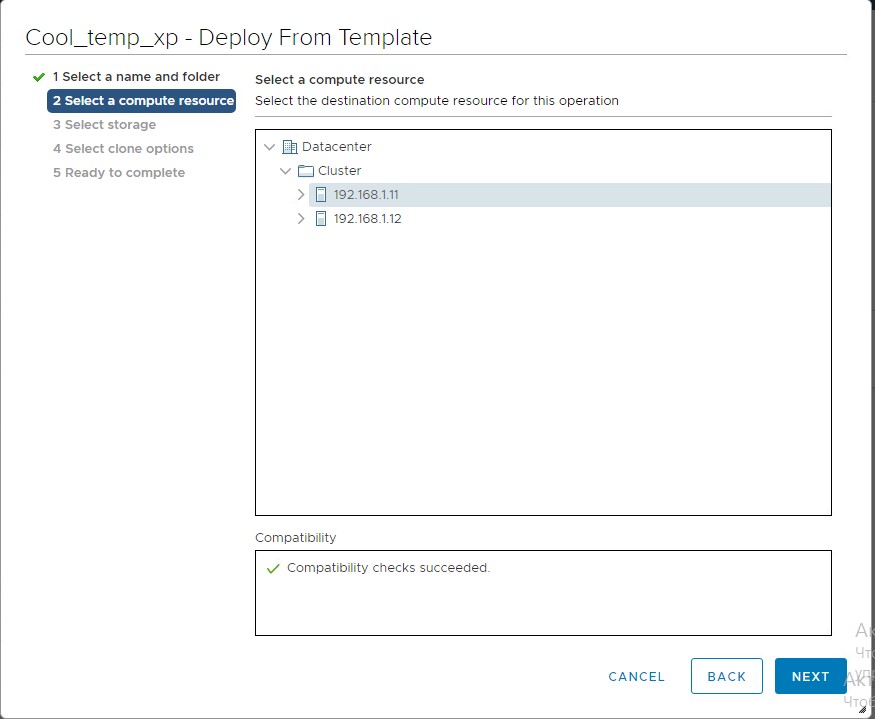Collapse the Cluster tree node
The height and width of the screenshot is (719, 875).
tap(285, 171)
